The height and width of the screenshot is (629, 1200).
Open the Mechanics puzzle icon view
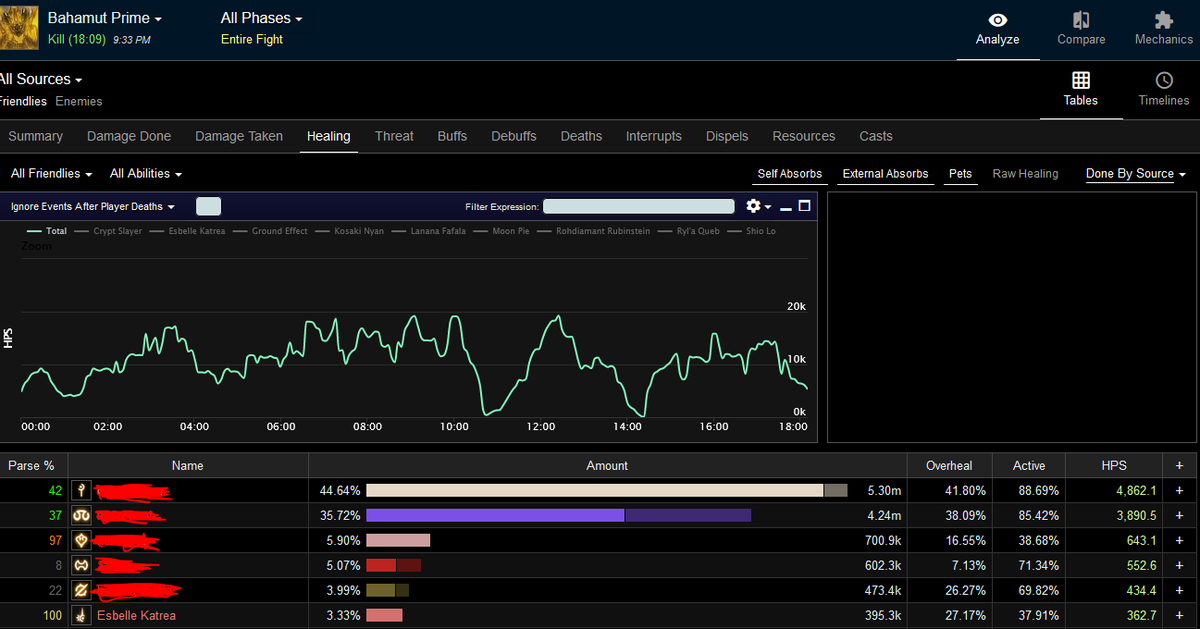pyautogui.click(x=1163, y=21)
